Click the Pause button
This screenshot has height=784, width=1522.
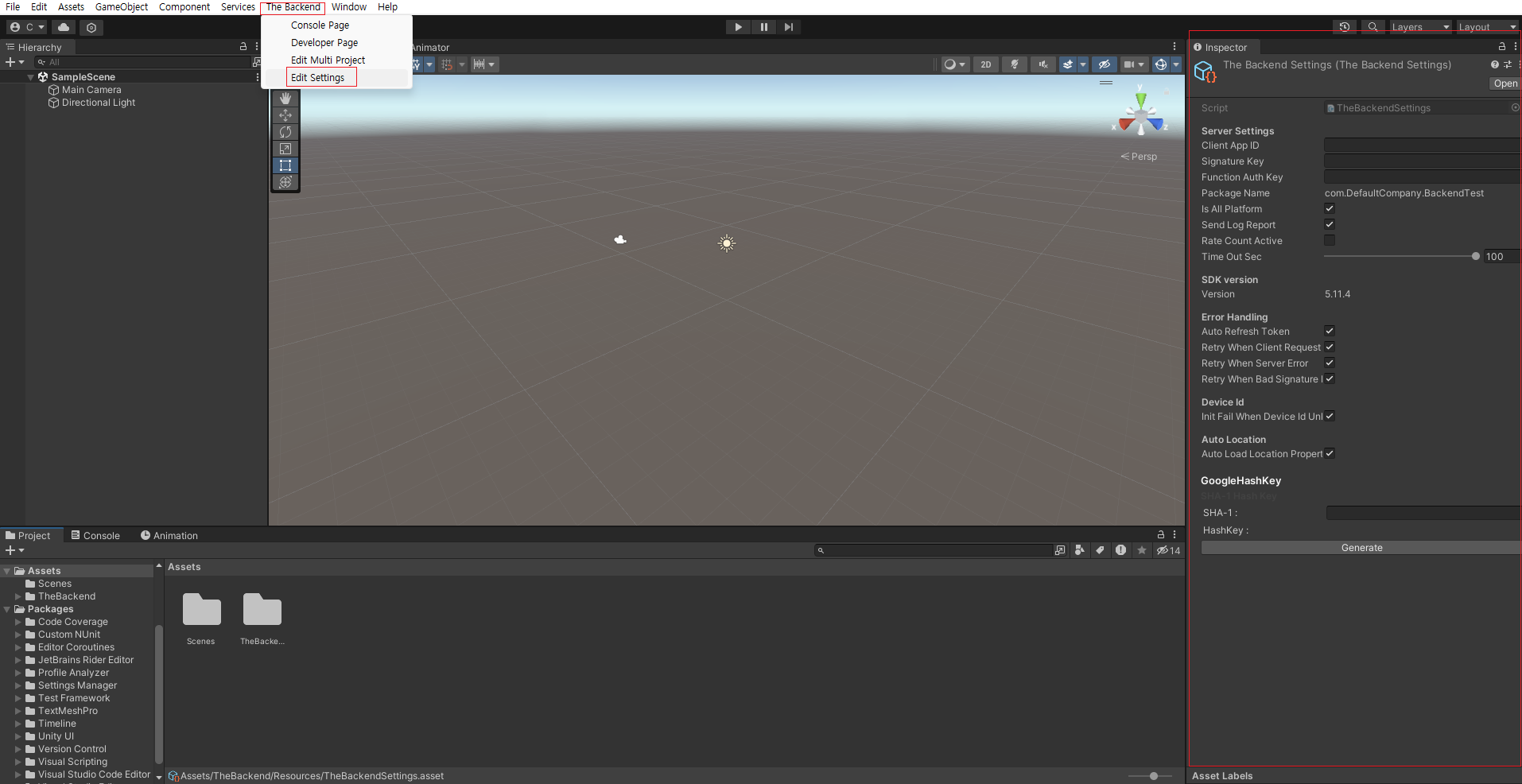click(763, 27)
